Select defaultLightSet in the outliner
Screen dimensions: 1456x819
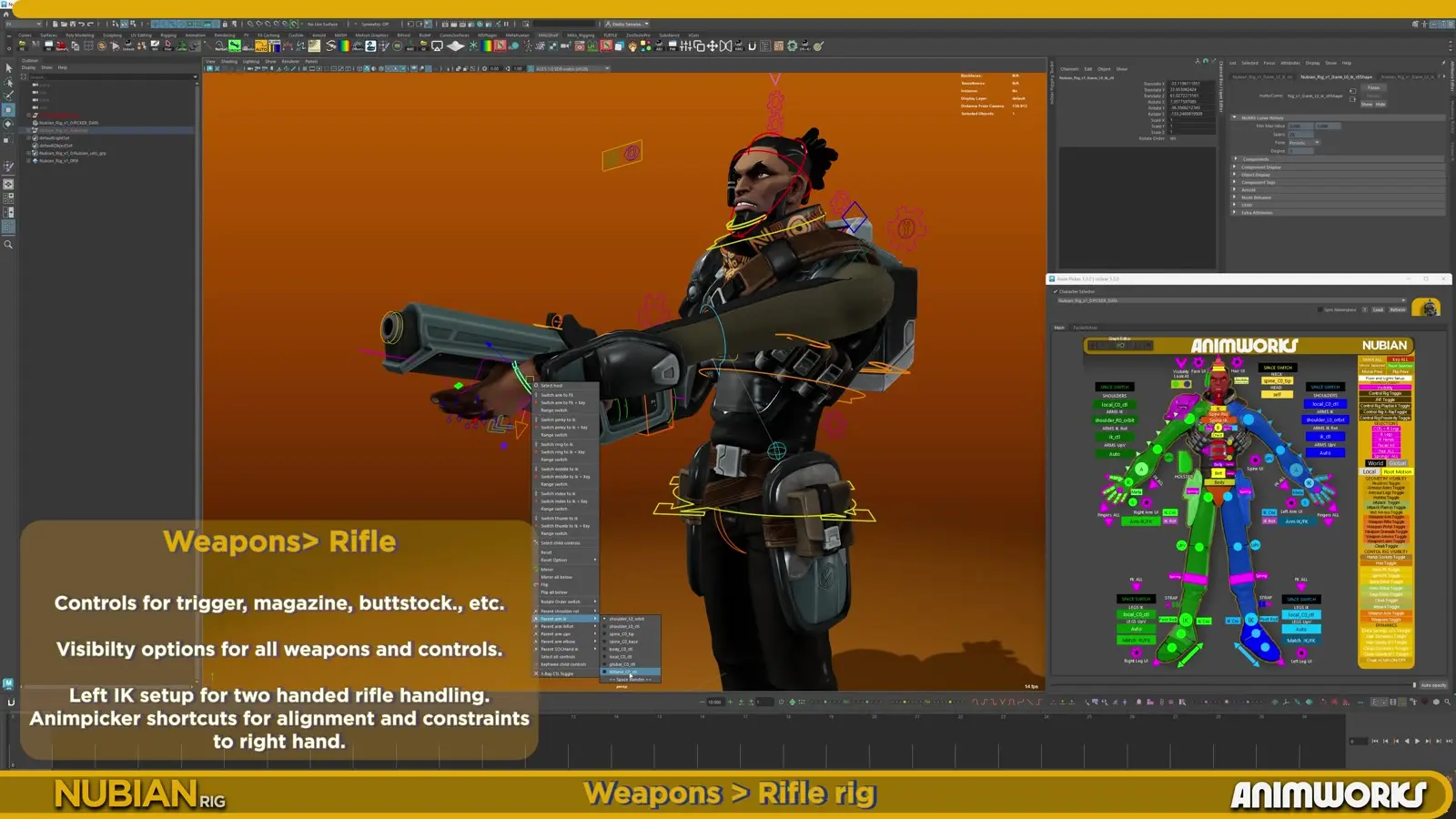click(x=55, y=138)
